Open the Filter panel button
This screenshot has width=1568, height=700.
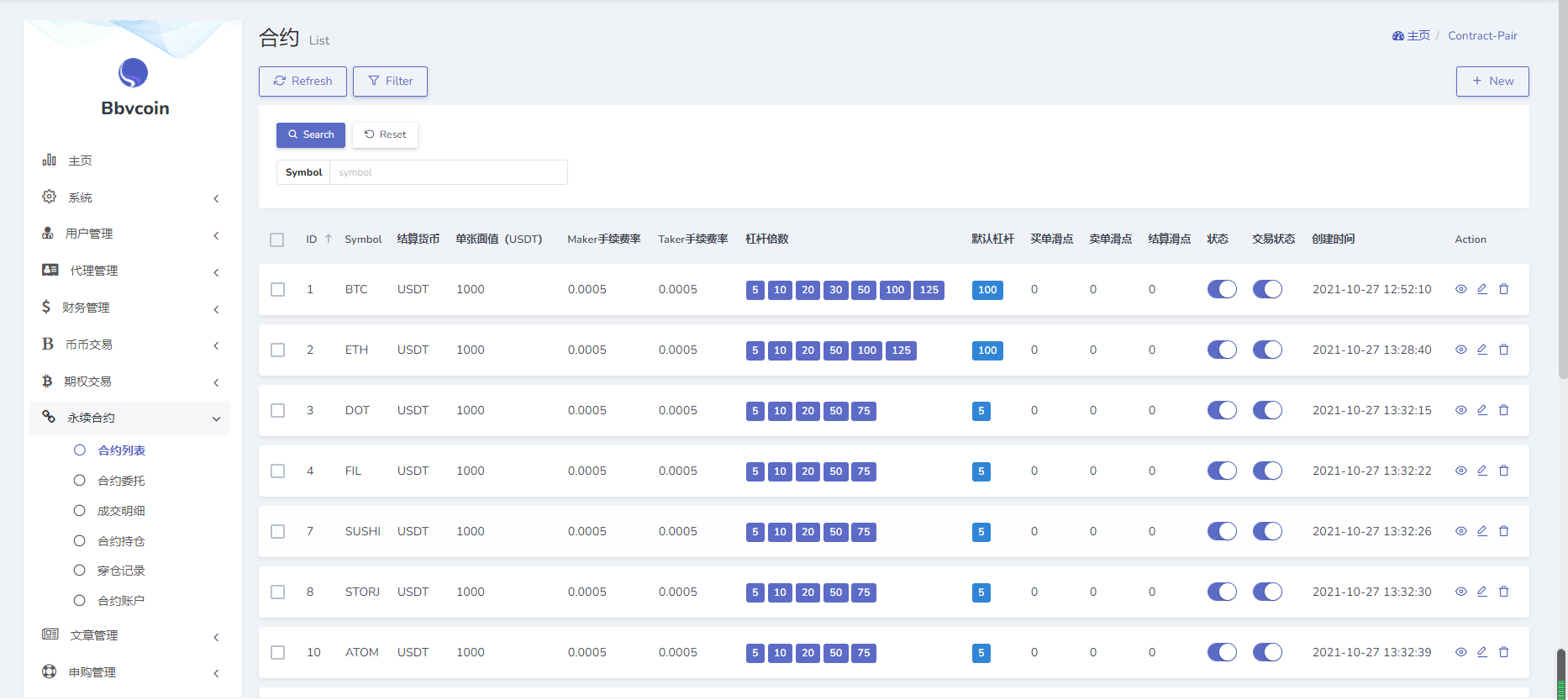click(x=390, y=82)
